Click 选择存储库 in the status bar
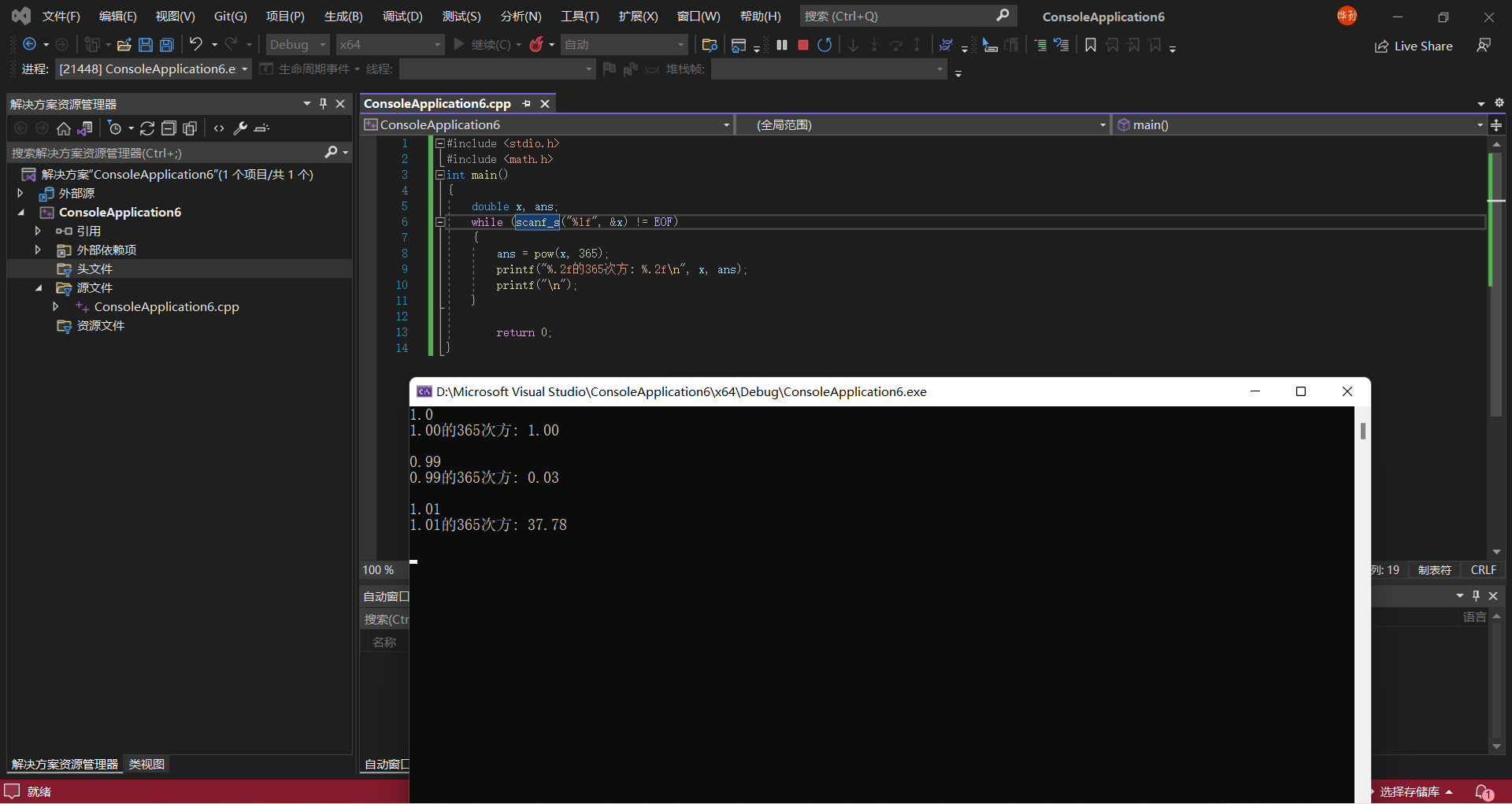The width and height of the screenshot is (1512, 804). (1410, 791)
